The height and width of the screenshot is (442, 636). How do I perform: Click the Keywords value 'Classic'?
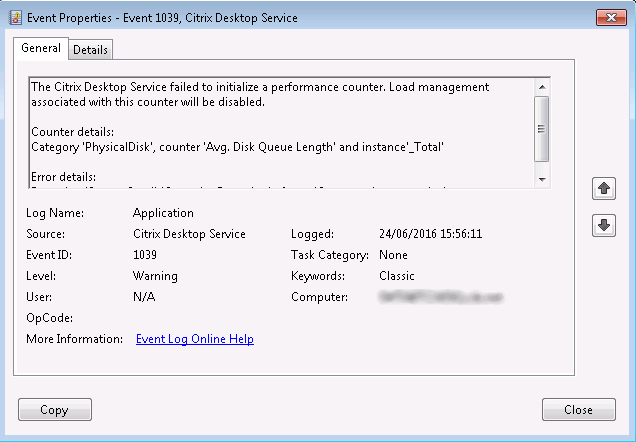(397, 276)
